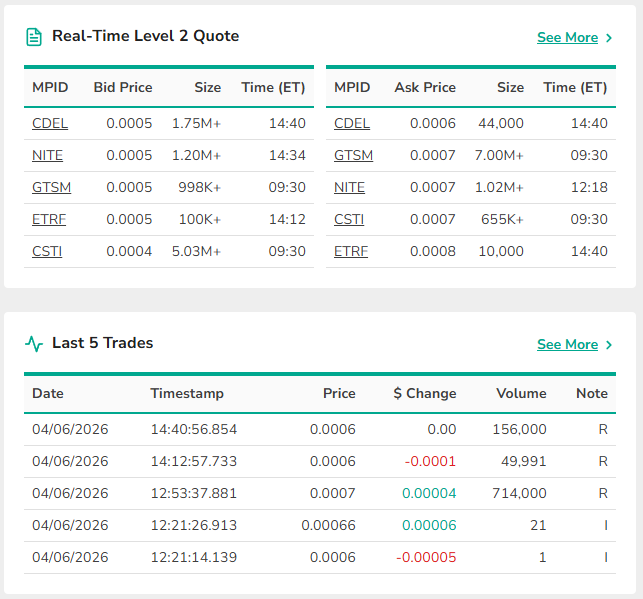Click the Note column header
The image size is (643, 599).
[592, 393]
